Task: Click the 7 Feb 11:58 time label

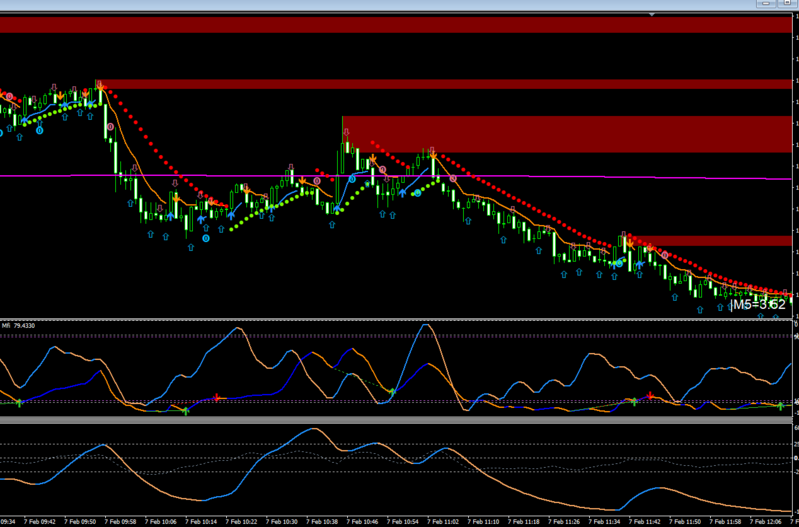Action: 725,522
